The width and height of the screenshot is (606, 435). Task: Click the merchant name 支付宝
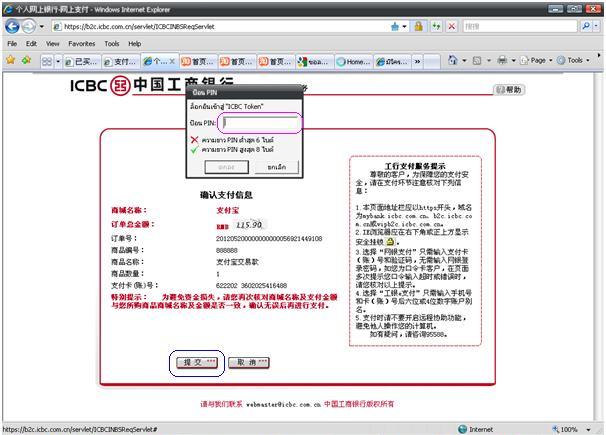coord(228,211)
